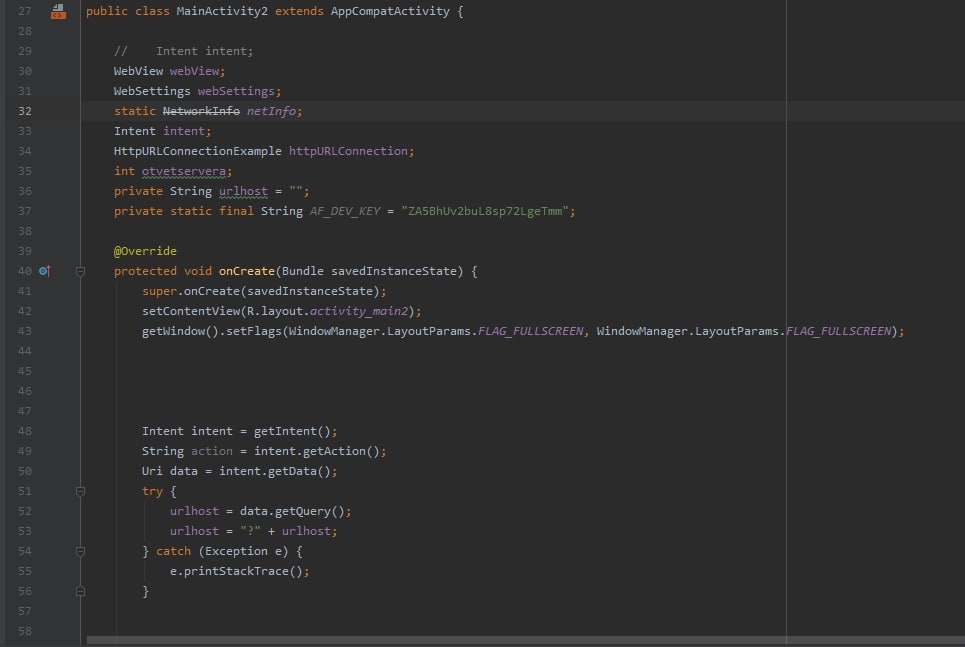Click the @Override annotation
This screenshot has height=647, width=965.
(145, 251)
